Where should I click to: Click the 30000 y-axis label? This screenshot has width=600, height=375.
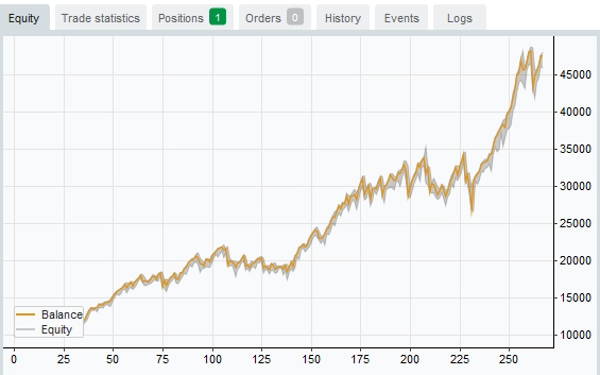(x=575, y=186)
